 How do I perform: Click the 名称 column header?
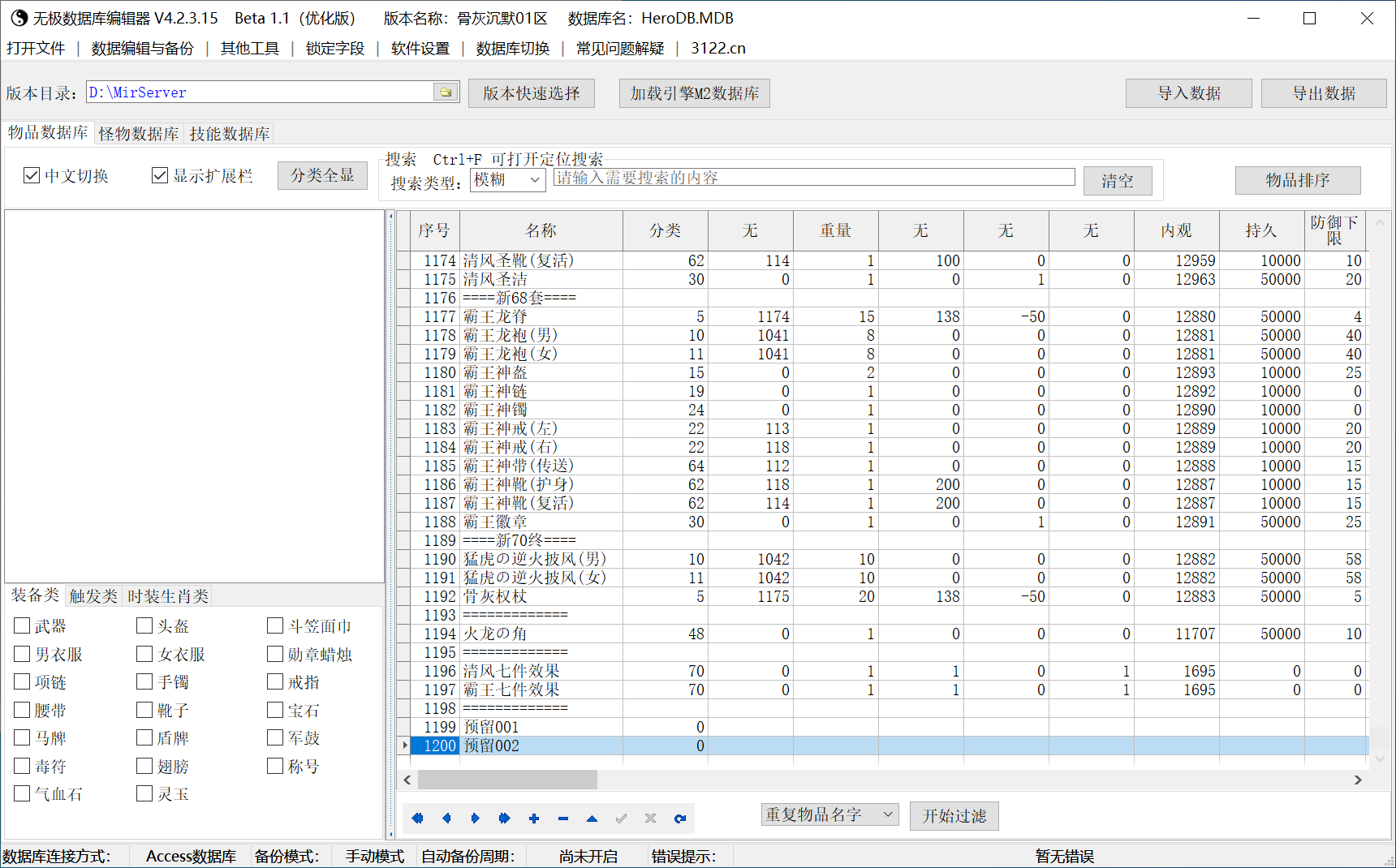tap(541, 230)
